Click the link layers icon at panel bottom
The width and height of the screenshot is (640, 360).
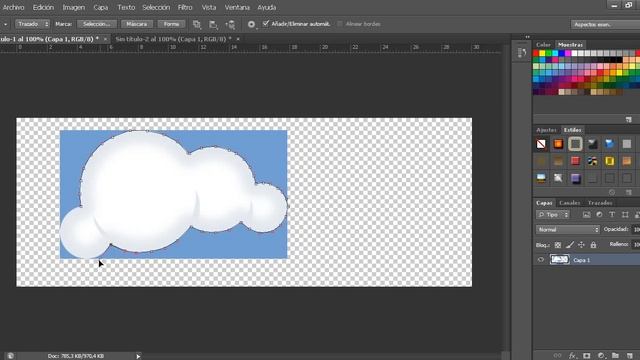pyautogui.click(x=557, y=356)
